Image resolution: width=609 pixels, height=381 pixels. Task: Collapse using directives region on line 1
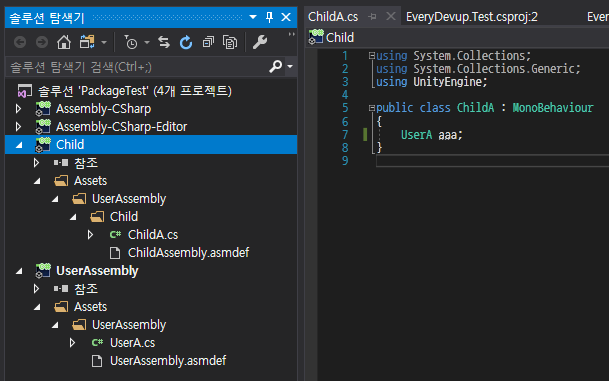tap(371, 56)
